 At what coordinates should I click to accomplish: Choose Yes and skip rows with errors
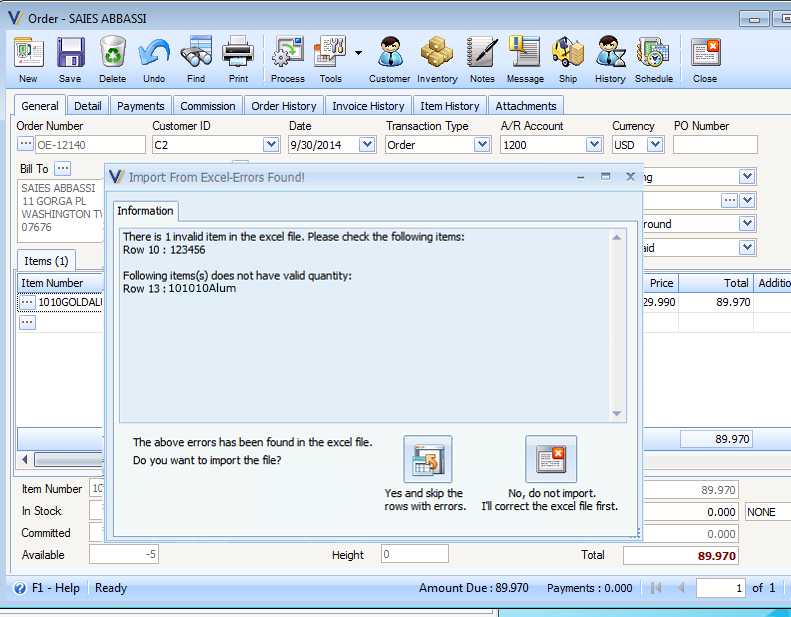click(x=427, y=459)
